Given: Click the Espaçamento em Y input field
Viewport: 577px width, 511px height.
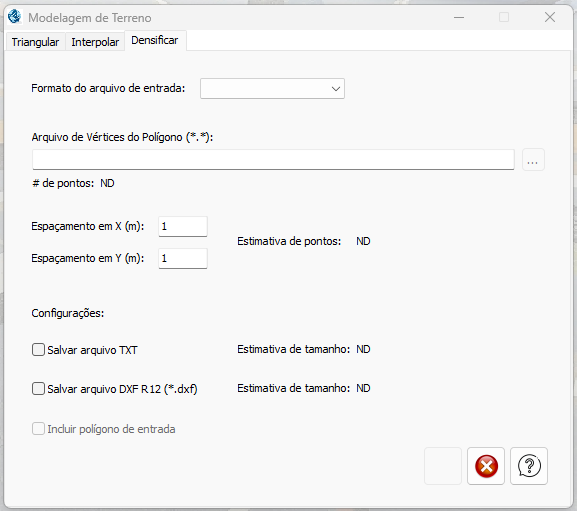Looking at the screenshot, I should (183, 258).
